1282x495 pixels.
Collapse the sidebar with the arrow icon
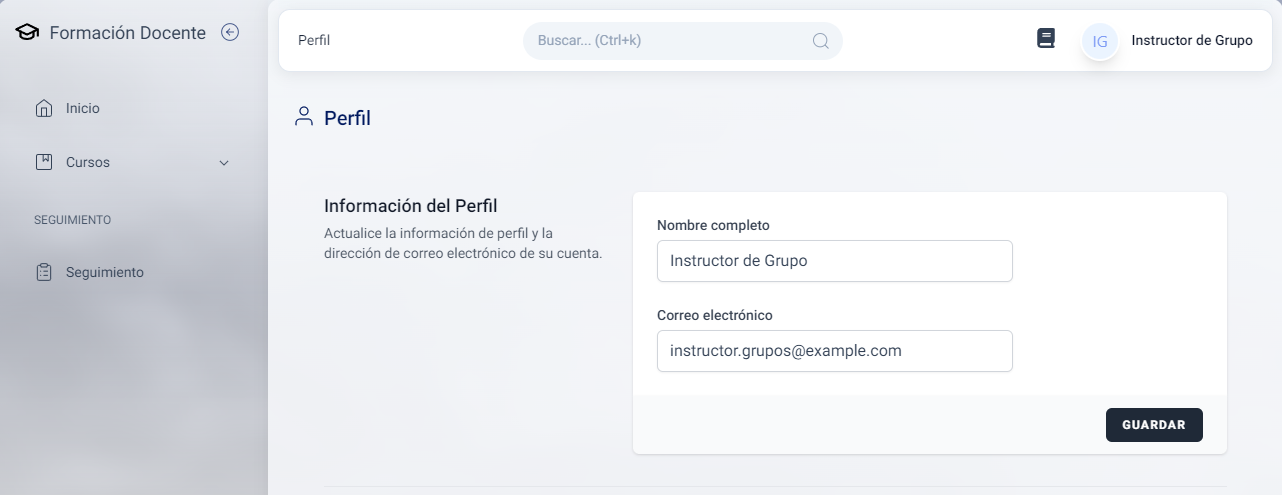pos(230,33)
